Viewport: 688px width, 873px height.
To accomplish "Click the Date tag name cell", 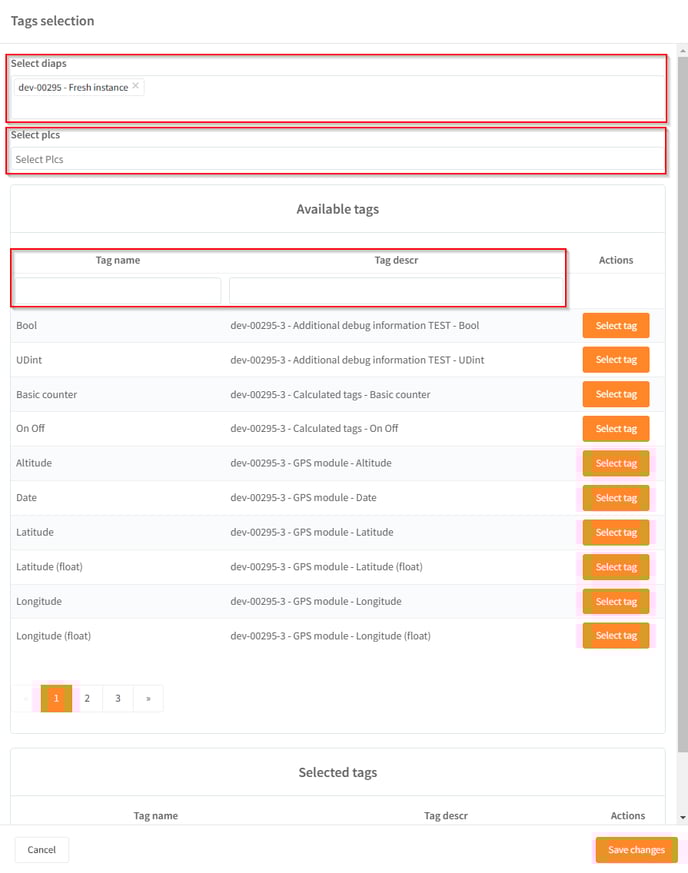I will pos(27,498).
